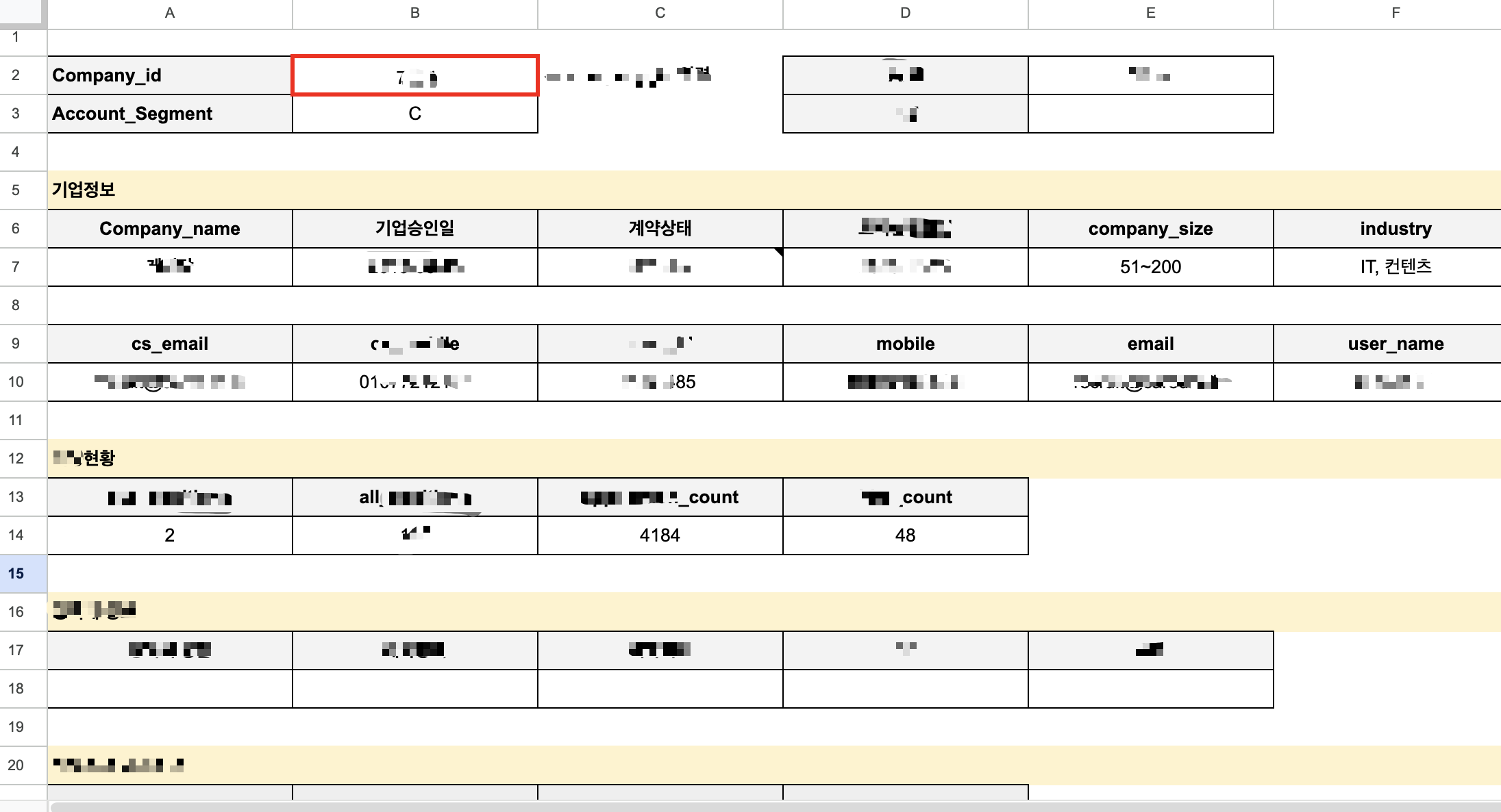Select the cell with value 48
This screenshot has width=1501, height=812.
(x=905, y=535)
